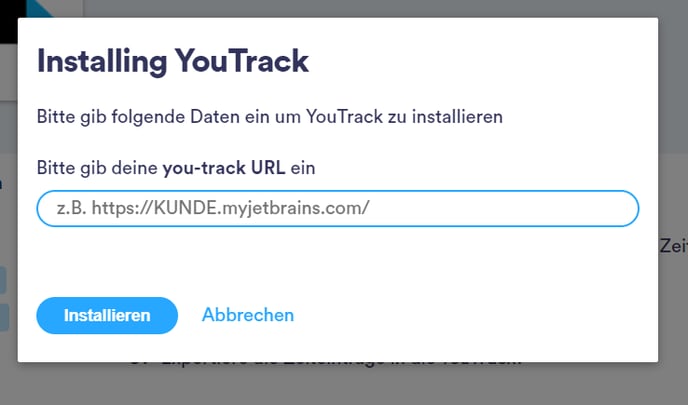Click the blue Installieren button
The height and width of the screenshot is (405, 688).
(107, 315)
